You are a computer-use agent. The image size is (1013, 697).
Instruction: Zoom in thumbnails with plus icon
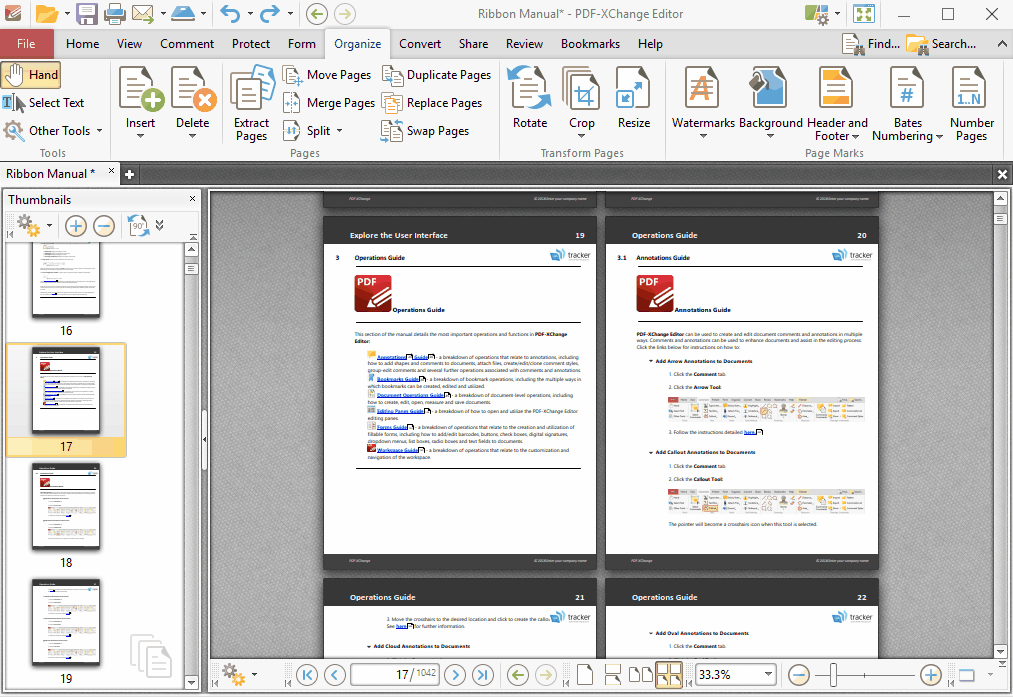click(x=75, y=226)
